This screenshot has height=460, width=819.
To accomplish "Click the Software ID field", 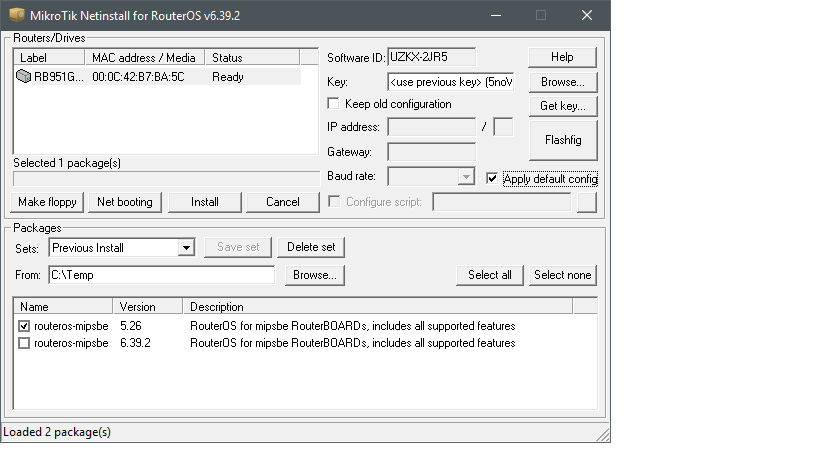I will tap(431, 57).
